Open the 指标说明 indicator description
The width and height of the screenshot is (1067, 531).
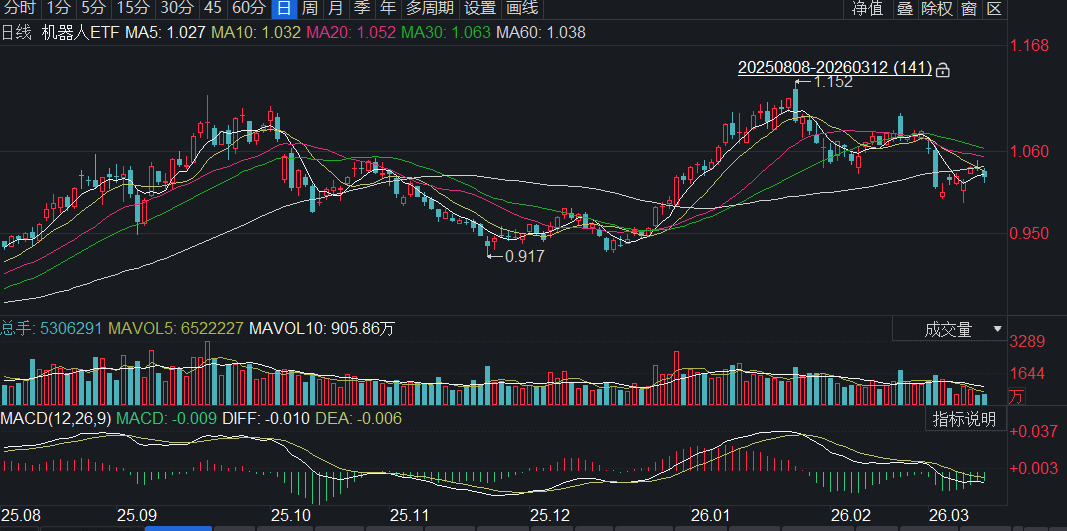[965, 419]
